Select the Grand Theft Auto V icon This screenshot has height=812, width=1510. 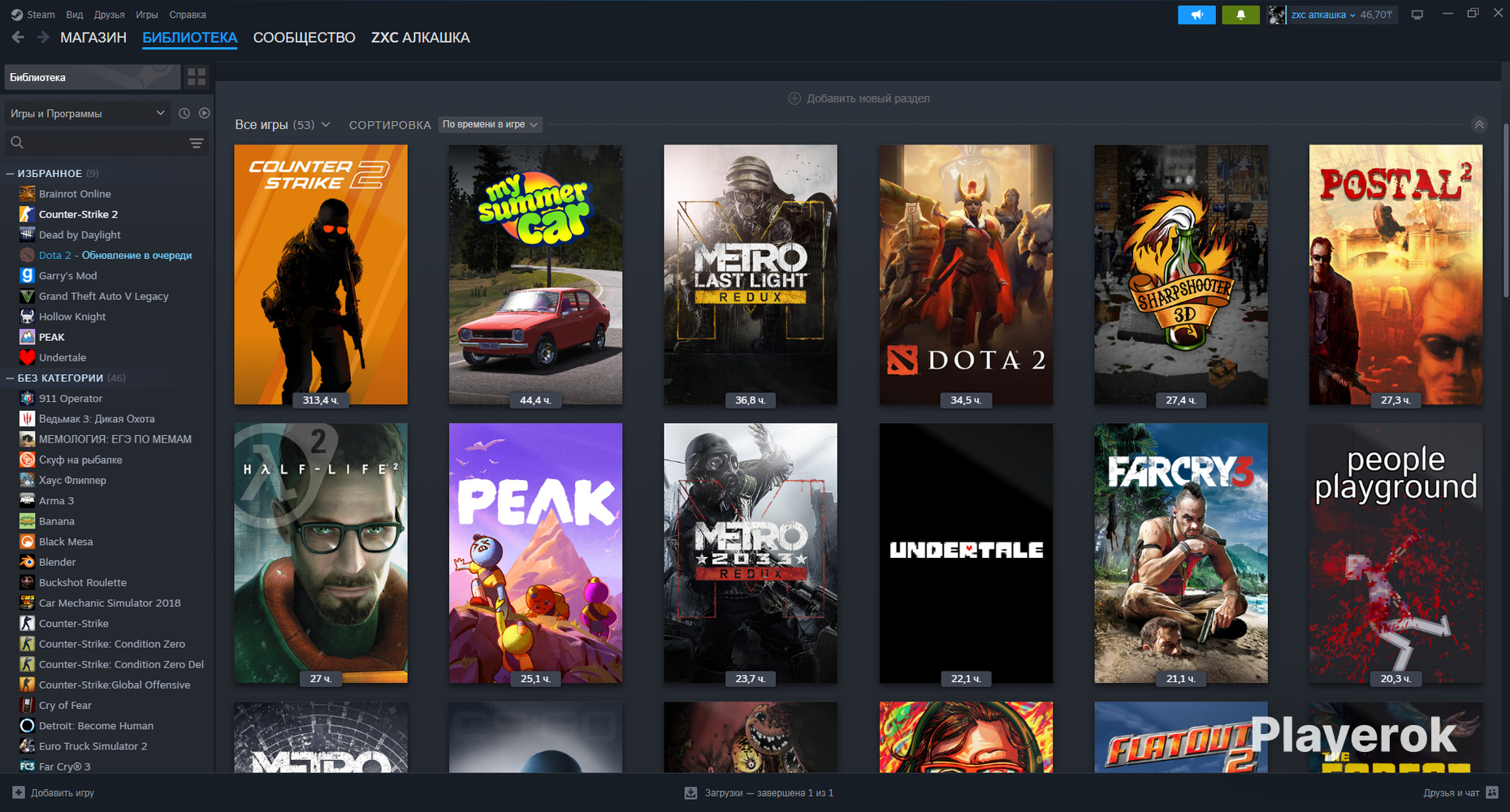tap(27, 296)
